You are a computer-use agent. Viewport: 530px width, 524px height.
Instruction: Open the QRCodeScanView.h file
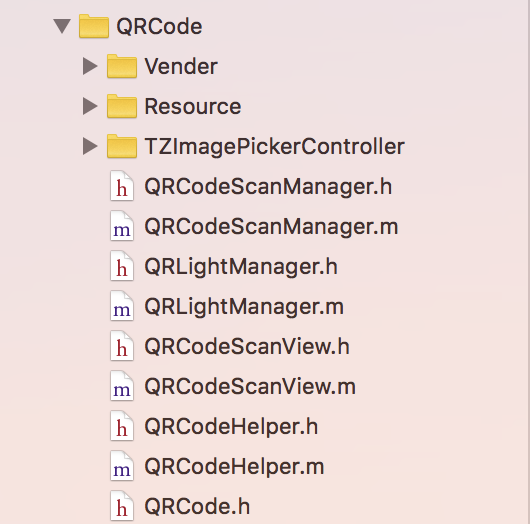click(x=247, y=347)
